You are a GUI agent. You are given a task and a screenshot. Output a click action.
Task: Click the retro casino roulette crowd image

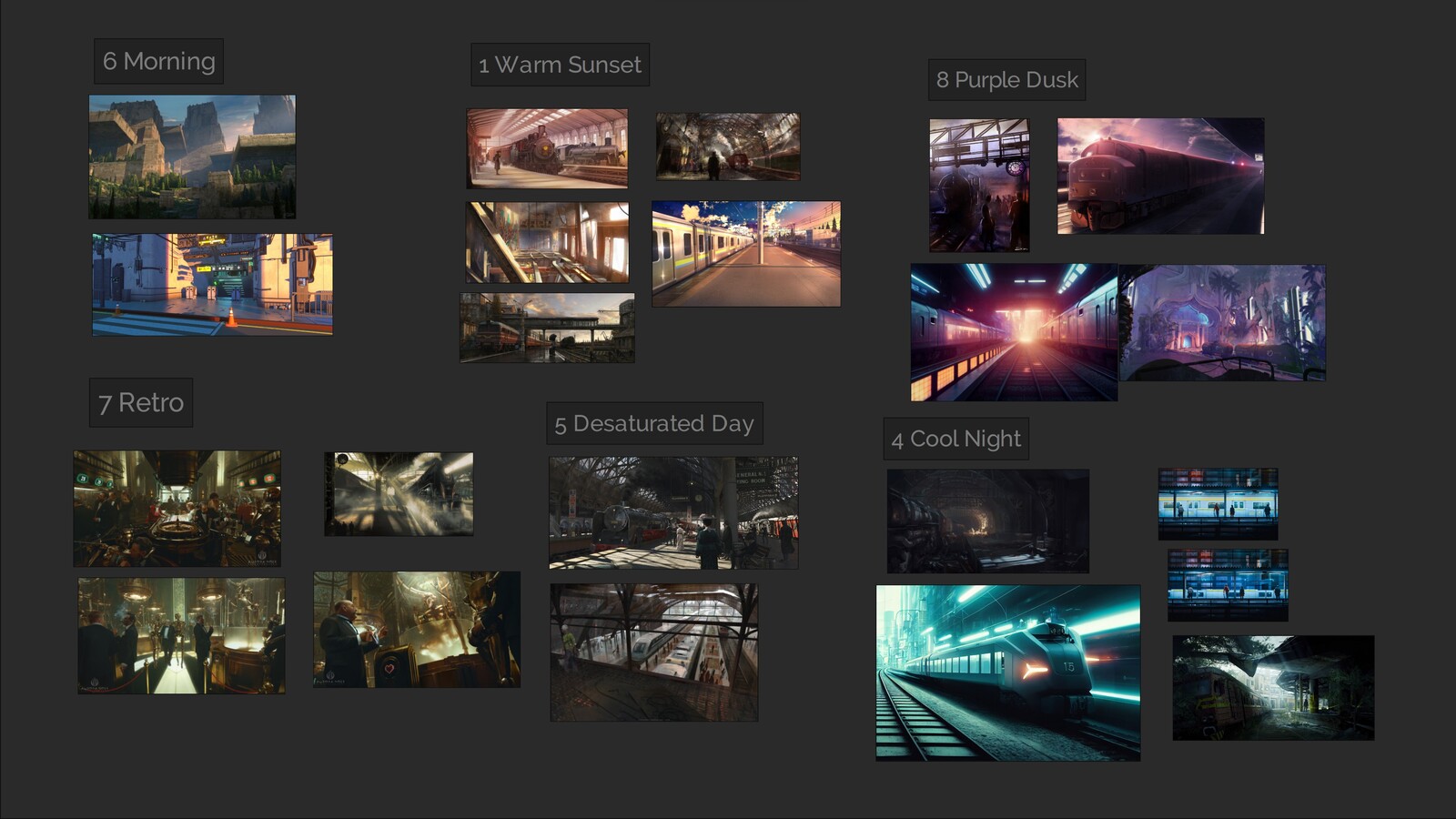point(177,508)
